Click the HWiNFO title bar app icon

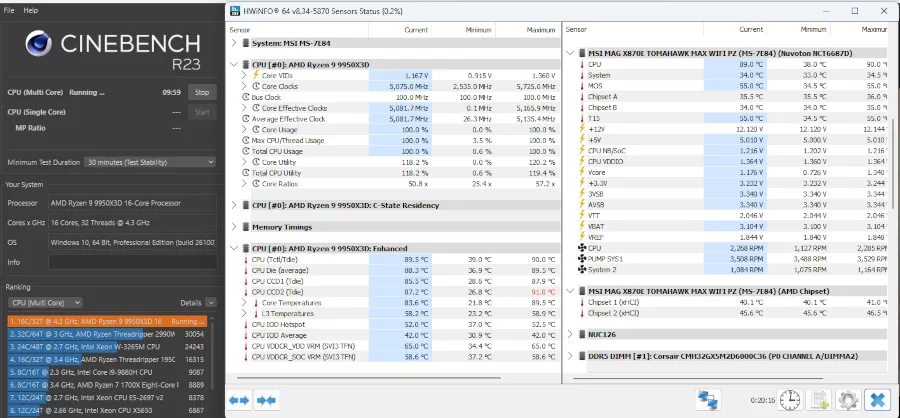coord(235,11)
